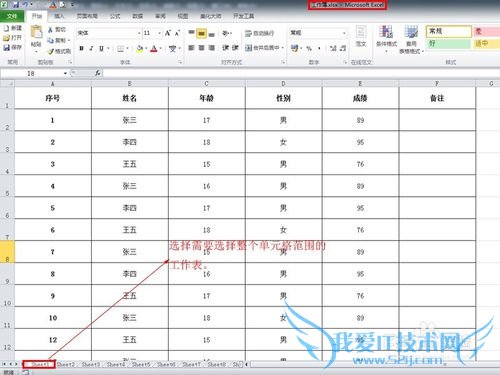This screenshot has height=375, width=500.
Task: Click the Paste clipboard icon
Action: coord(36,32)
